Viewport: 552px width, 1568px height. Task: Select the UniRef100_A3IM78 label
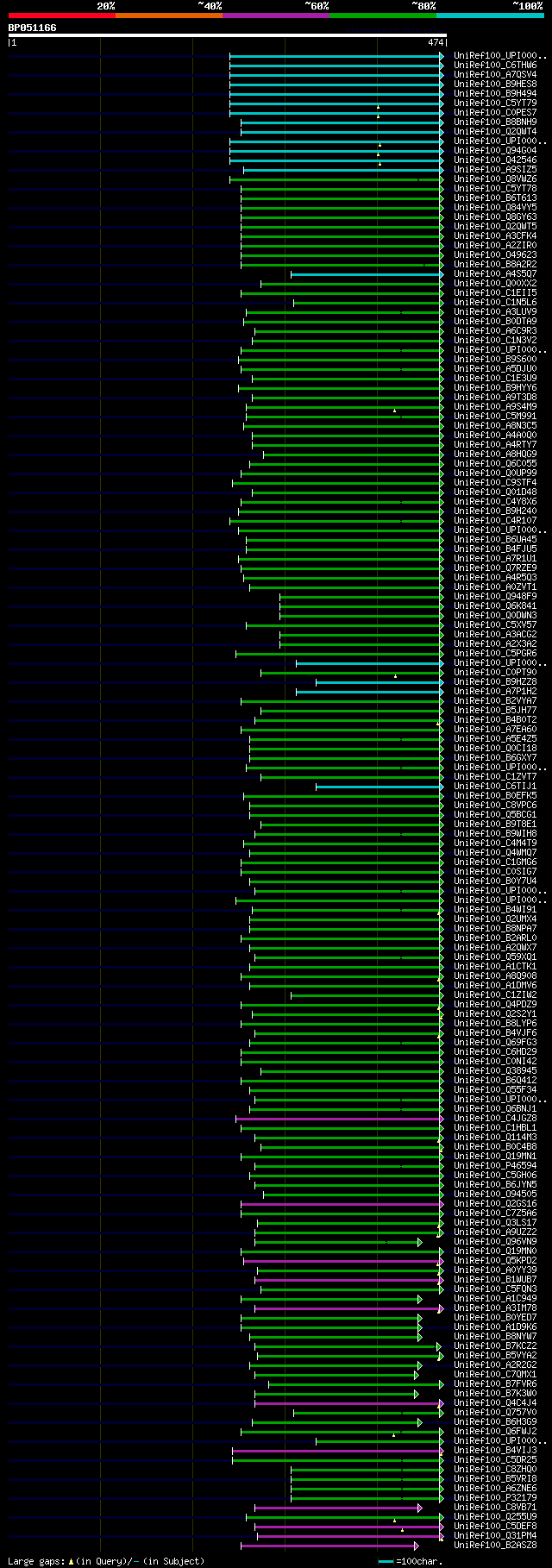pyautogui.click(x=495, y=1308)
